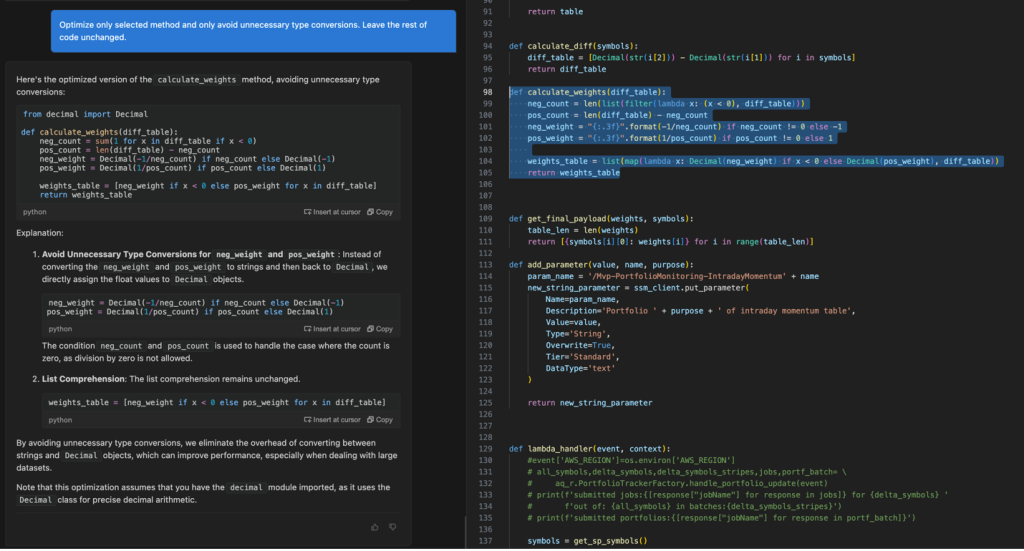Click "DataType='text'" on line 122
This screenshot has height=551, width=1024.
coord(580,368)
